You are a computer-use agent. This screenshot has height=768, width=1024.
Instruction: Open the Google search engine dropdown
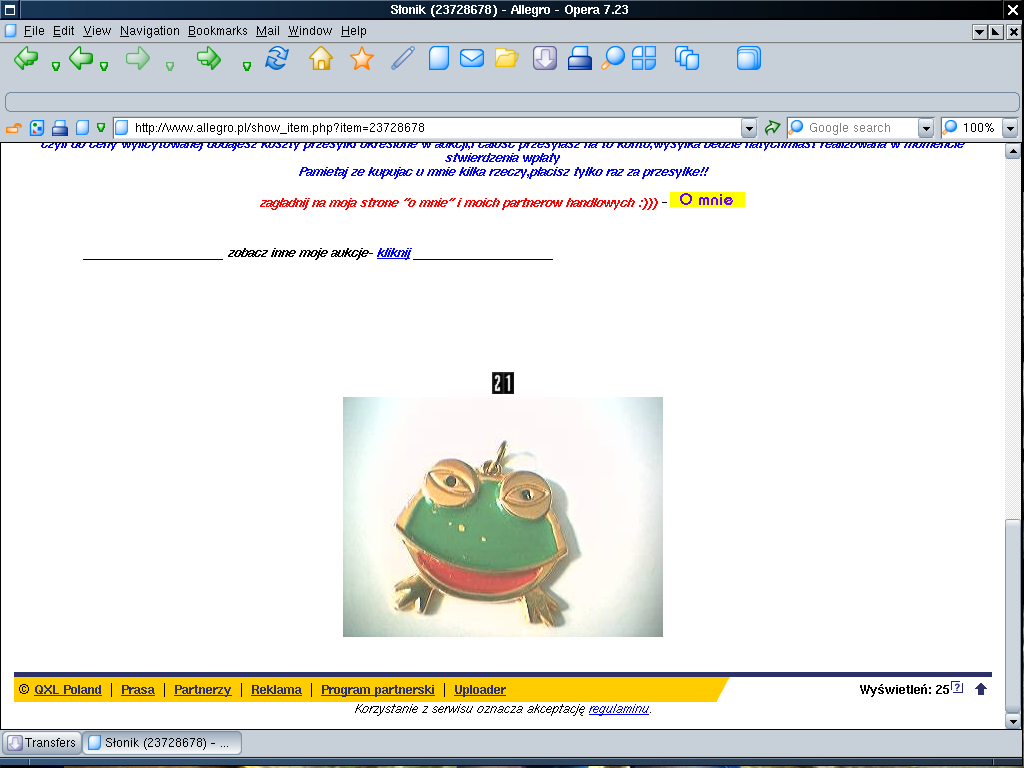[x=925, y=128]
